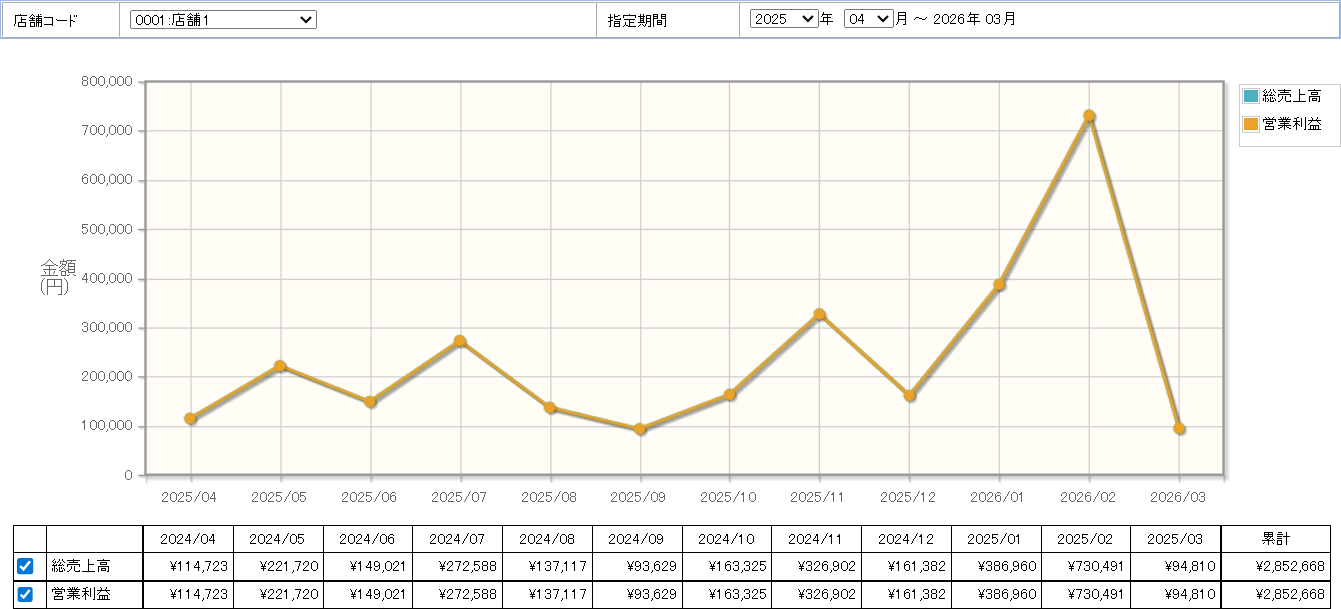Select the 2025/07 data point on chart
The height and width of the screenshot is (609, 1341).
coord(460,341)
